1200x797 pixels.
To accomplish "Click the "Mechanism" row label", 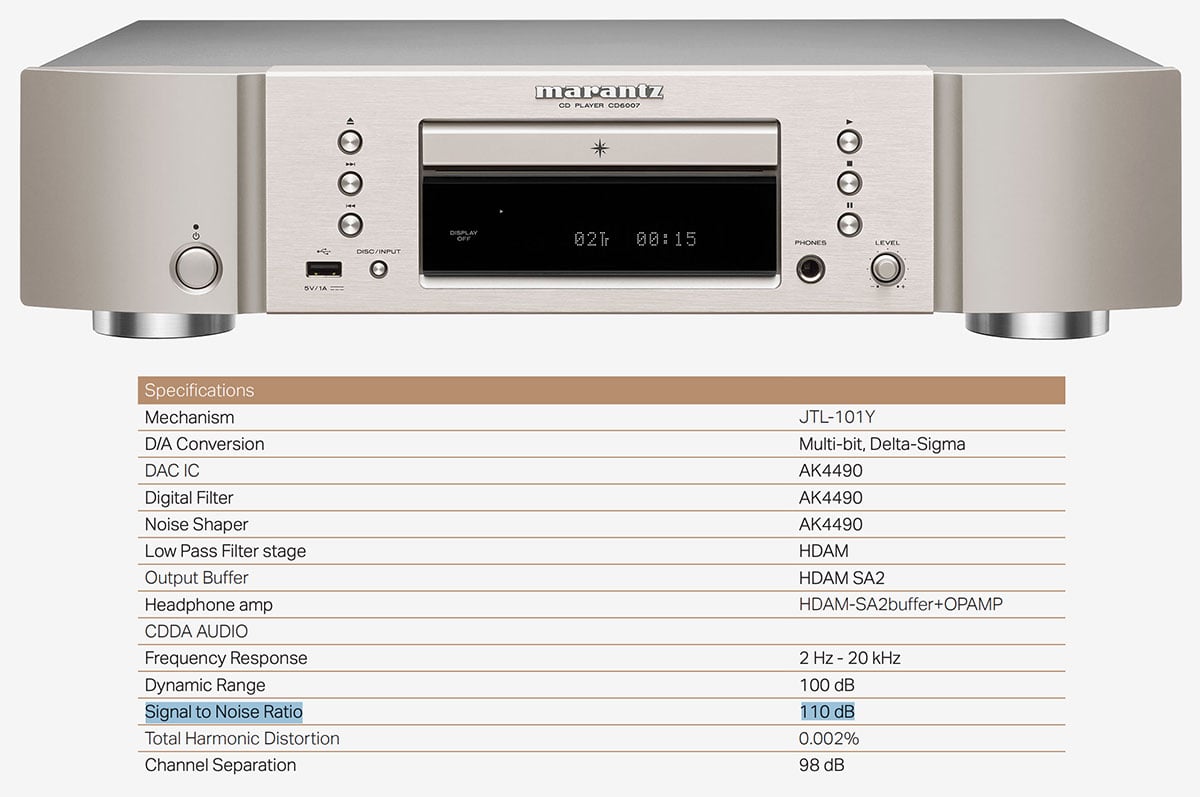I will pyautogui.click(x=190, y=417).
